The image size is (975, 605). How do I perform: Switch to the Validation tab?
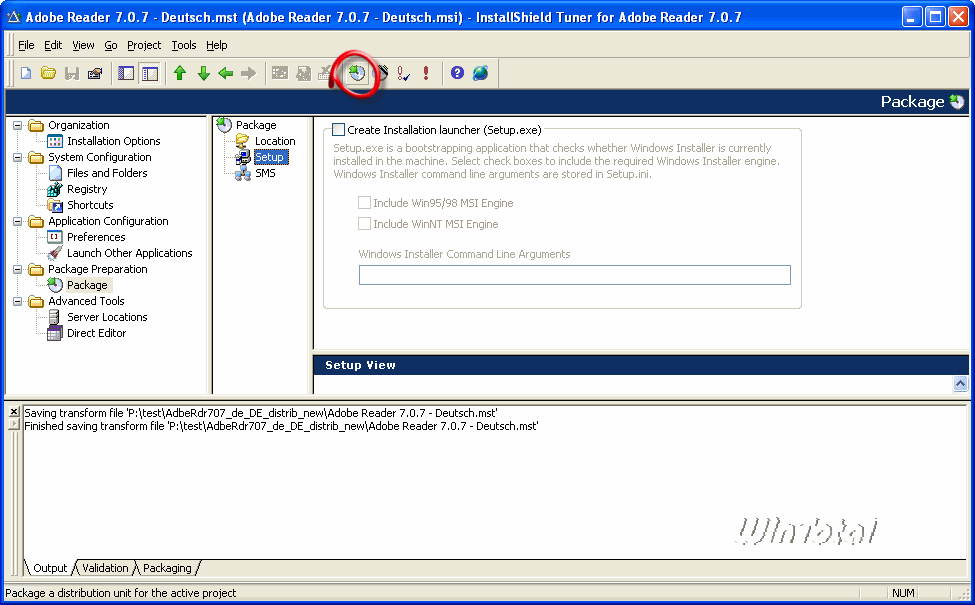click(104, 568)
